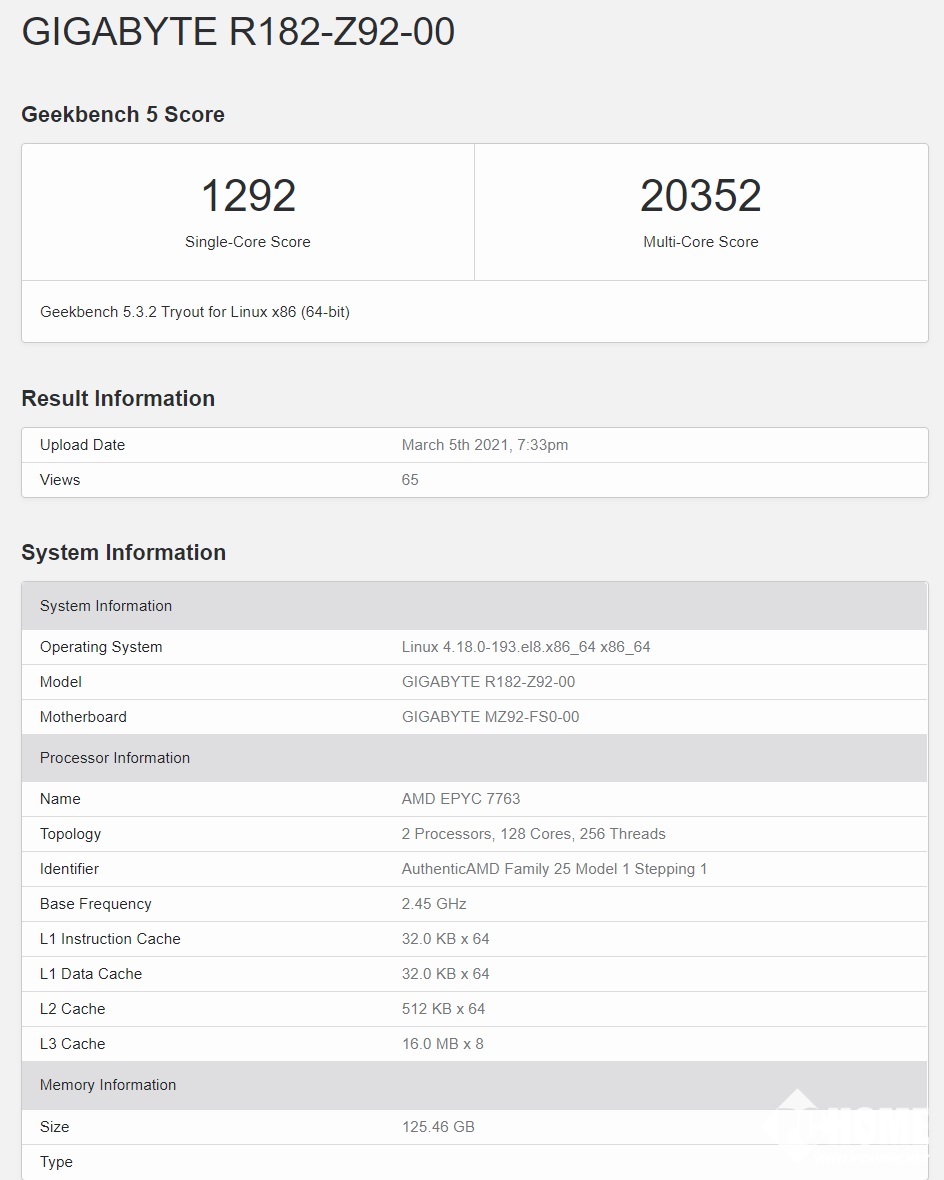Click the Result Information heading

[x=118, y=399]
